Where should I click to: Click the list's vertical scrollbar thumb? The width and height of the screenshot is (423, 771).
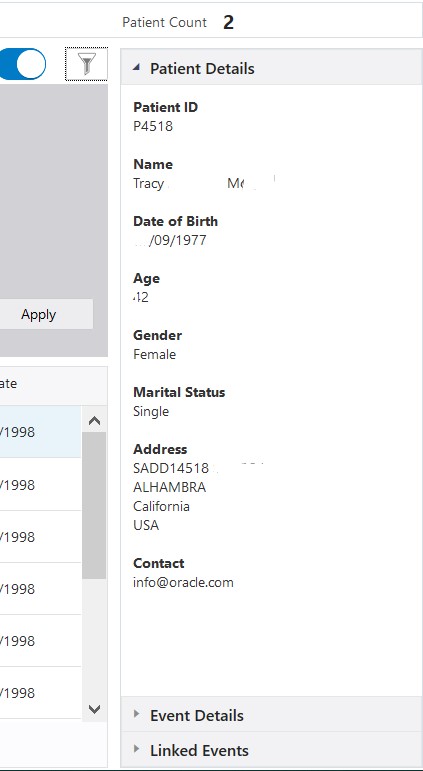[x=94, y=505]
